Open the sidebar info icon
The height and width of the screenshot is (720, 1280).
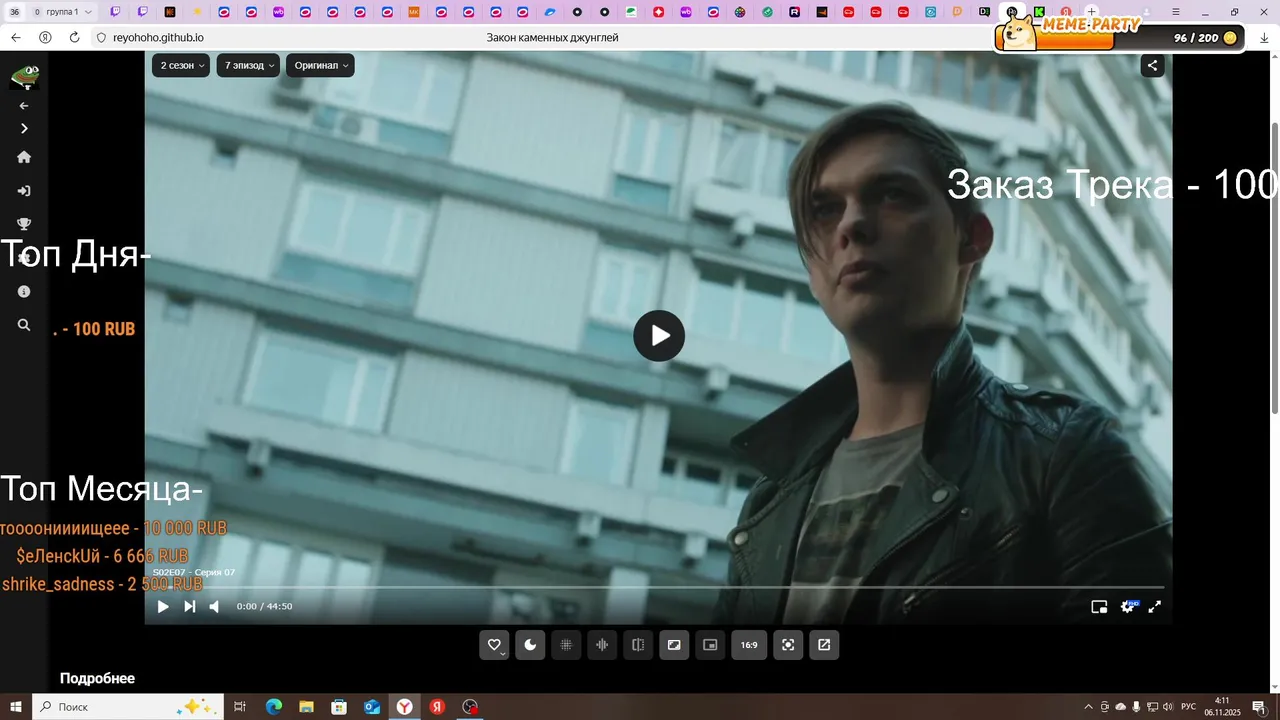[24, 292]
